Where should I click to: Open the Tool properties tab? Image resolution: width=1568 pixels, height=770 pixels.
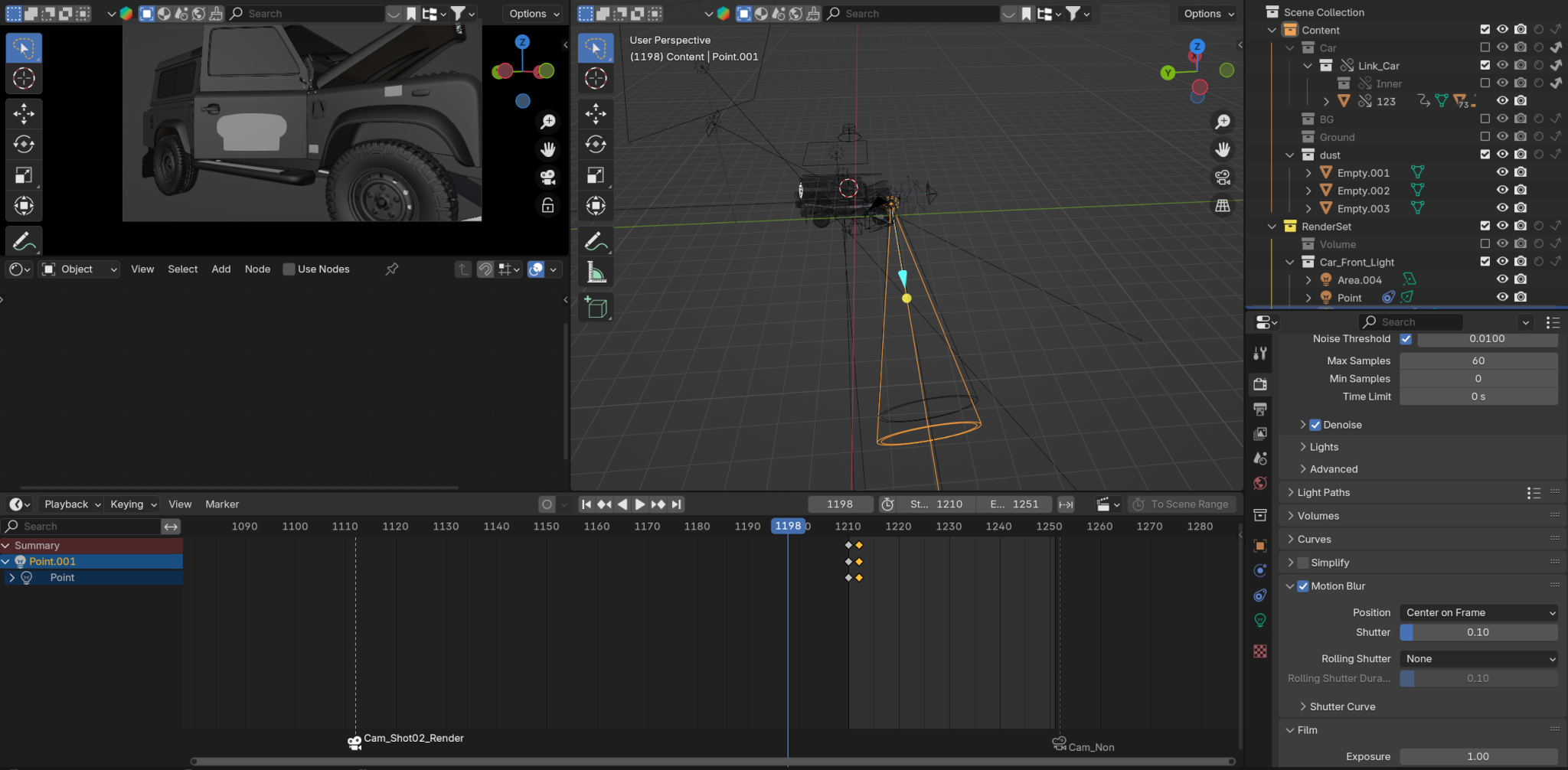pyautogui.click(x=1260, y=353)
